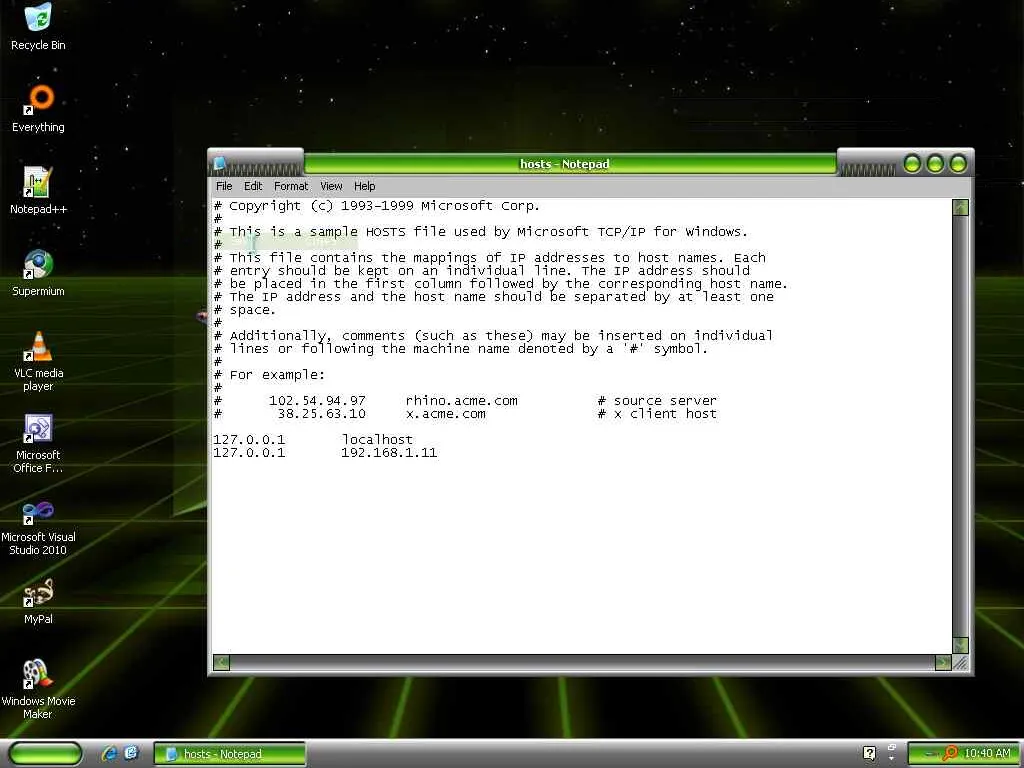Maximize the hosts Notepad window
This screenshot has height=768, width=1024.
tap(935, 163)
